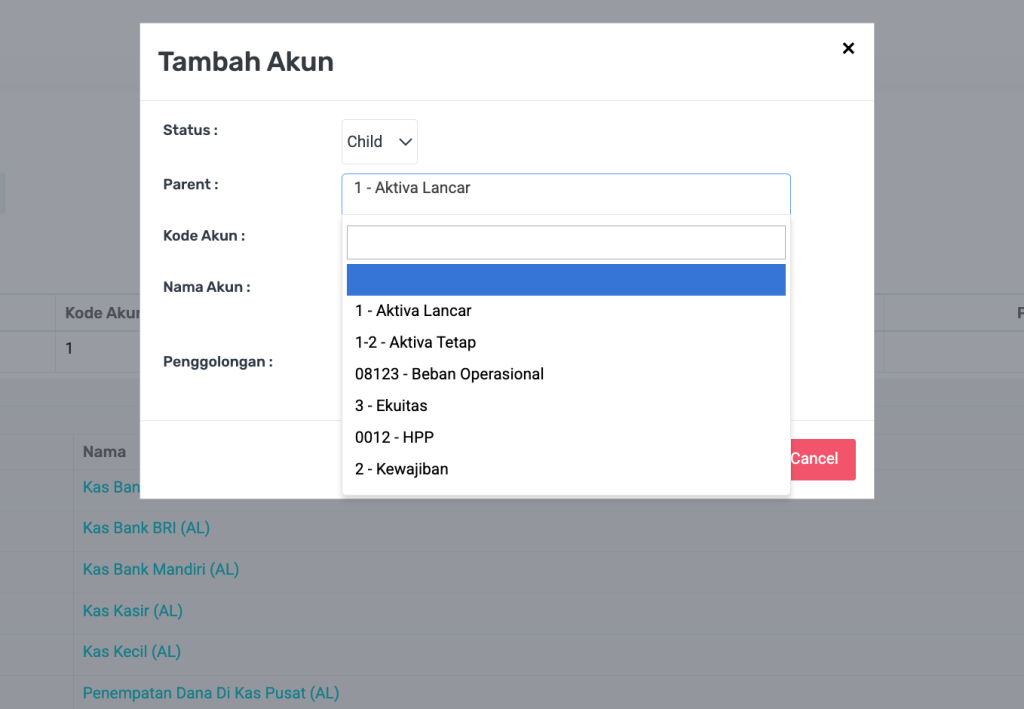
Task: Open the Kas Bank Mandiri (AL) link
Action: coord(161,569)
